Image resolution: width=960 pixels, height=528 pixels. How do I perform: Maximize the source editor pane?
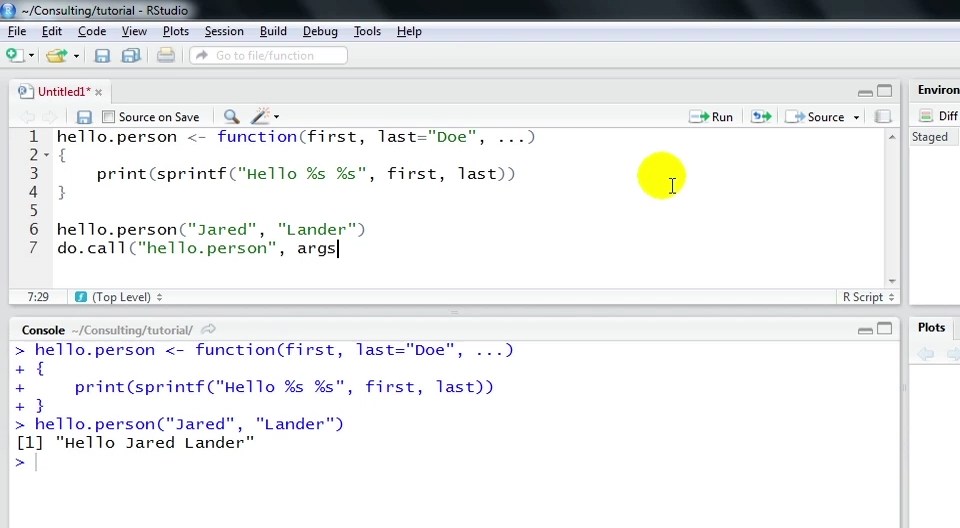tap(885, 91)
